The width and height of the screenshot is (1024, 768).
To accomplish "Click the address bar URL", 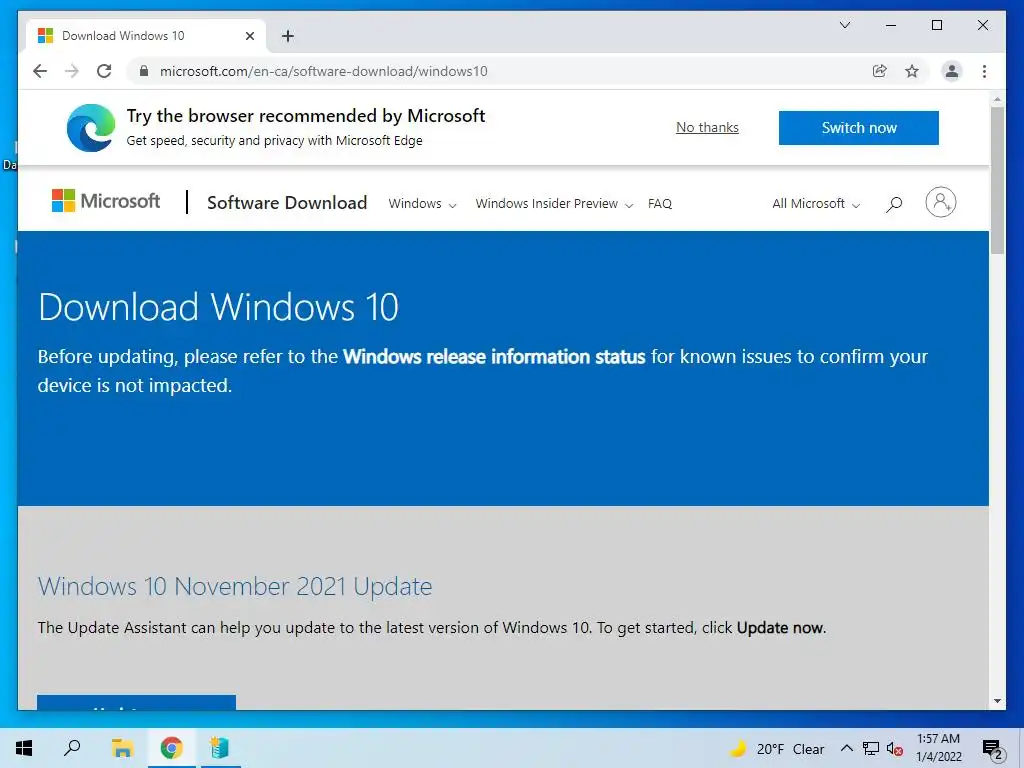I will pos(323,71).
